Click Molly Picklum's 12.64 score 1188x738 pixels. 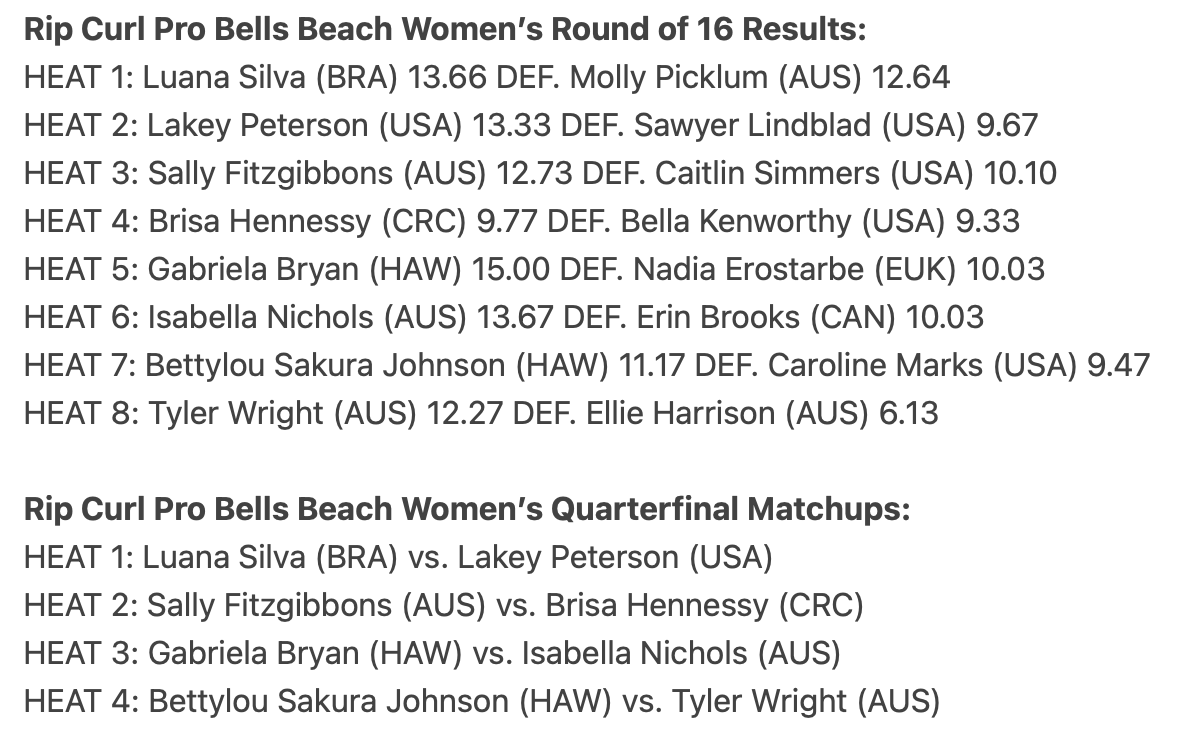(x=911, y=77)
